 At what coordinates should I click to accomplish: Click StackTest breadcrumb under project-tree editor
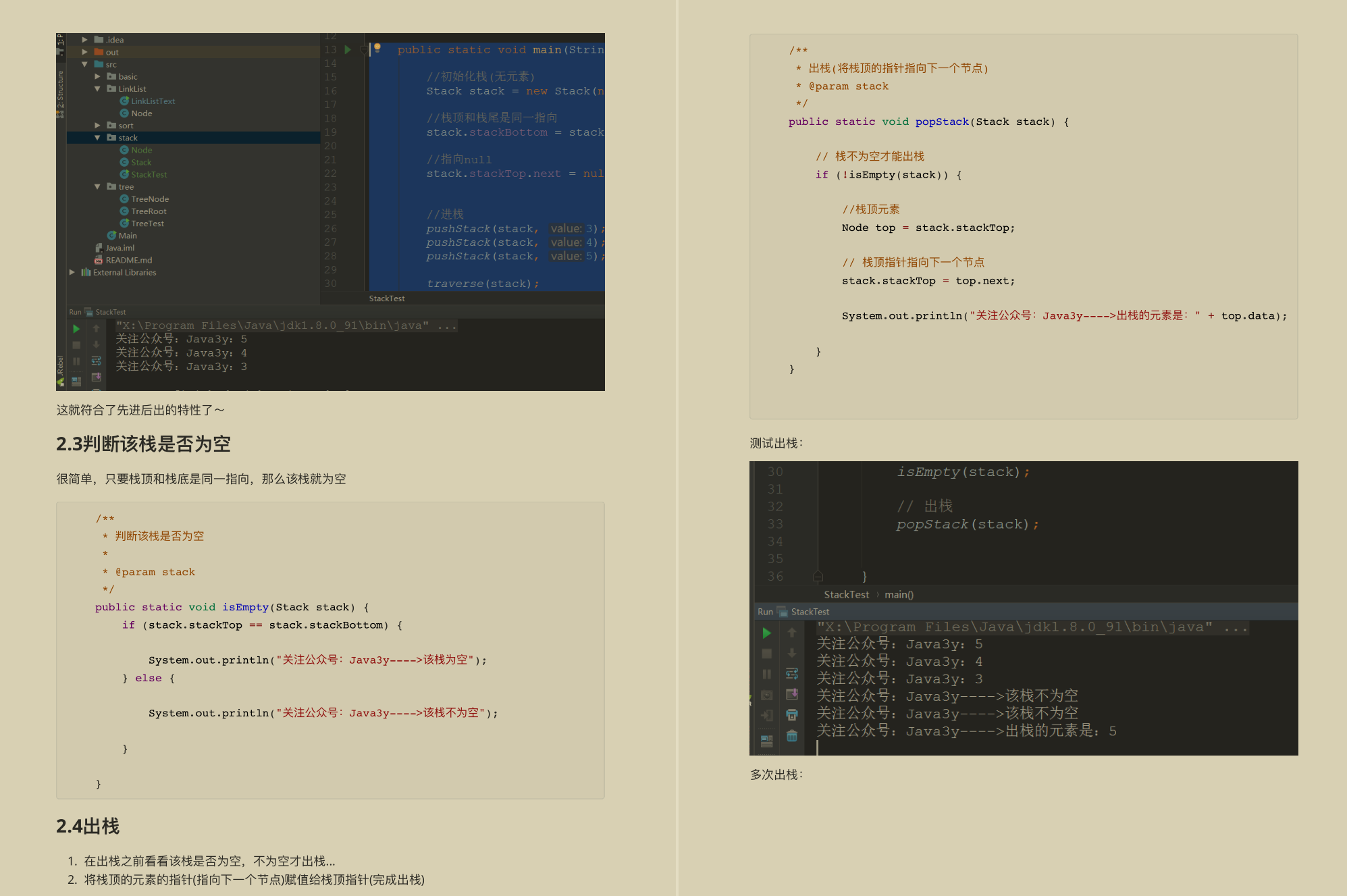coord(387,298)
